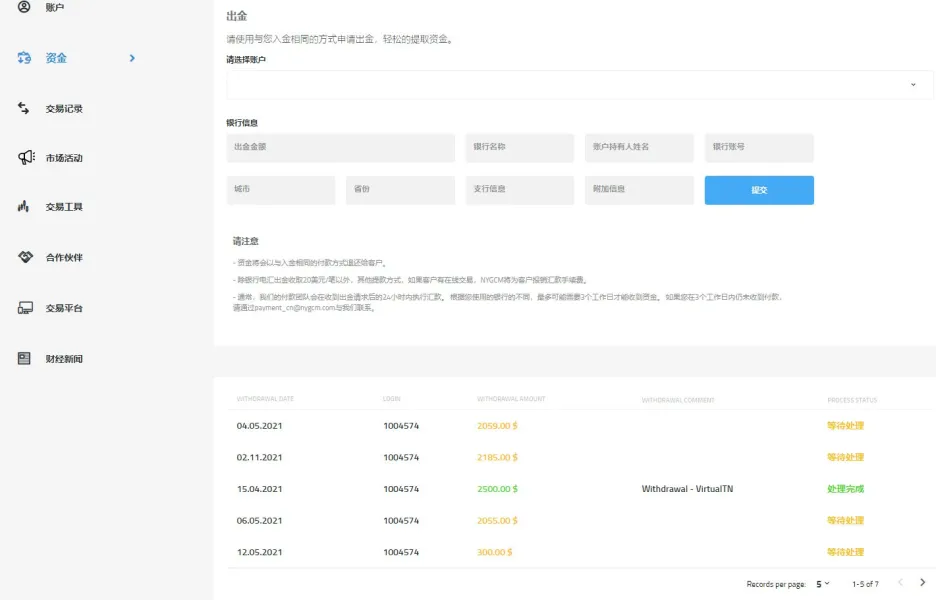The image size is (936, 600).
Task: Click the 交易平台 computer icon
Action: pyautogui.click(x=25, y=308)
